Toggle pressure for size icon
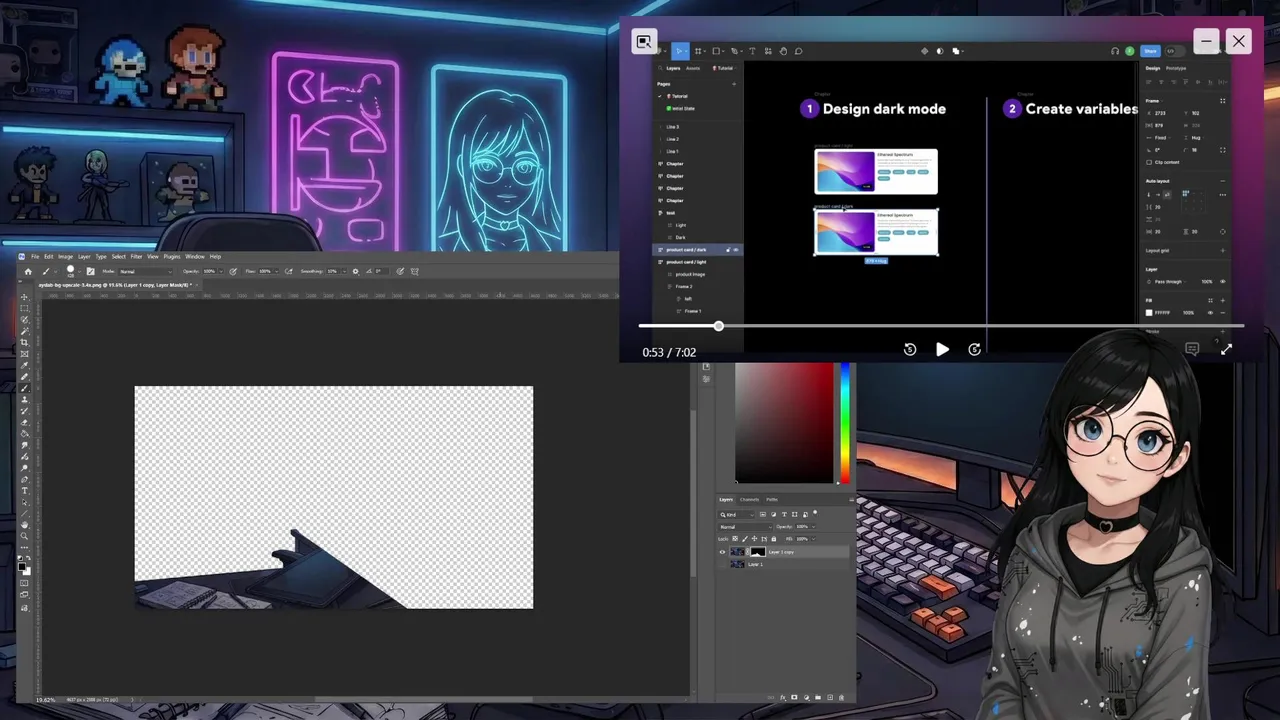The height and width of the screenshot is (720, 1280). (x=400, y=272)
